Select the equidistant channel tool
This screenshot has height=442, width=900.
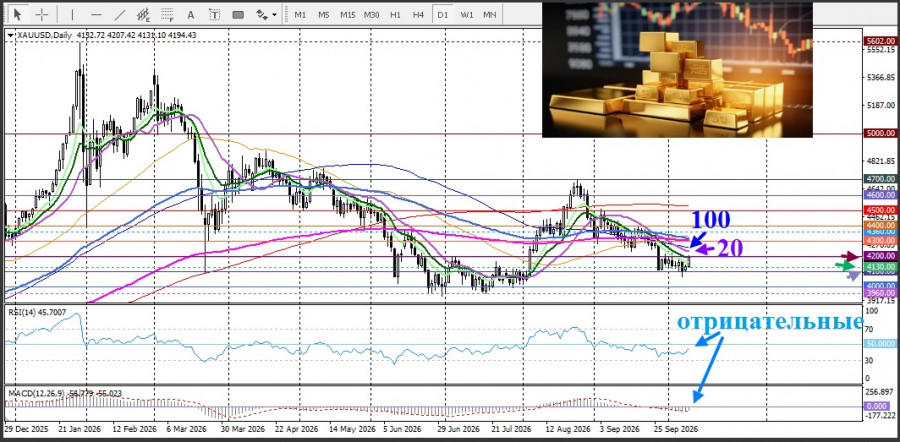[x=143, y=14]
